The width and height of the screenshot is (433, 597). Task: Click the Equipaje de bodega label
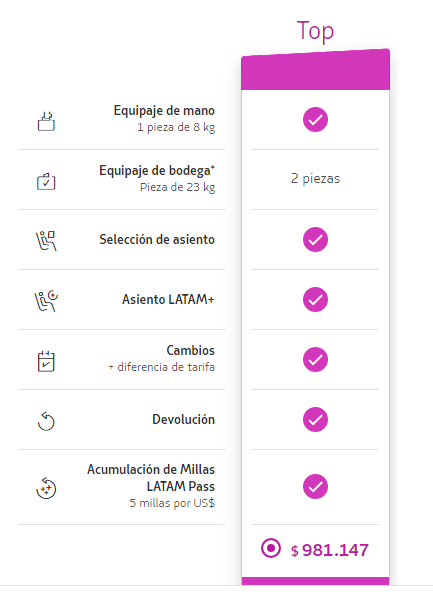tap(157, 171)
